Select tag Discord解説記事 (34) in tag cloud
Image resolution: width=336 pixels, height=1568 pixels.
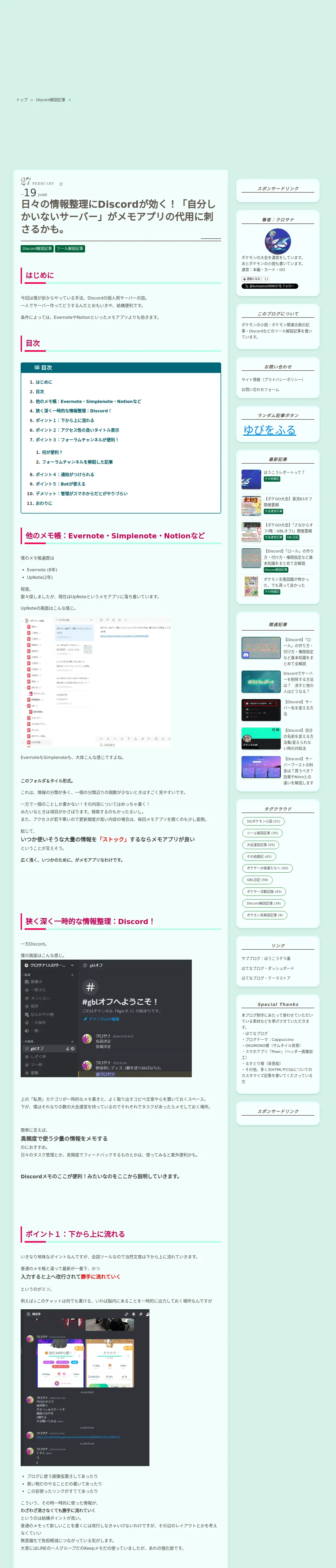(264, 903)
